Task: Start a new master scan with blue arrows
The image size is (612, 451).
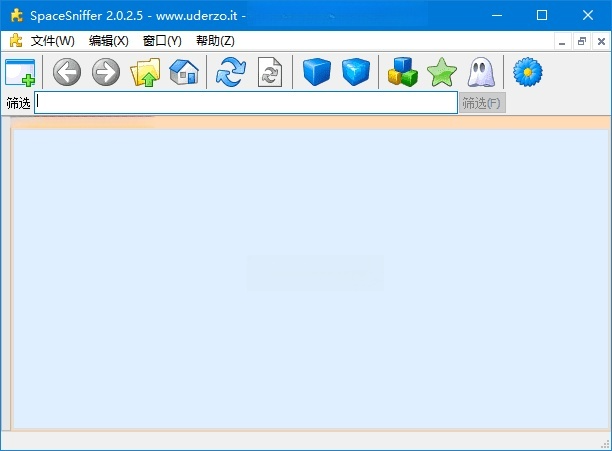Action: pyautogui.click(x=231, y=73)
